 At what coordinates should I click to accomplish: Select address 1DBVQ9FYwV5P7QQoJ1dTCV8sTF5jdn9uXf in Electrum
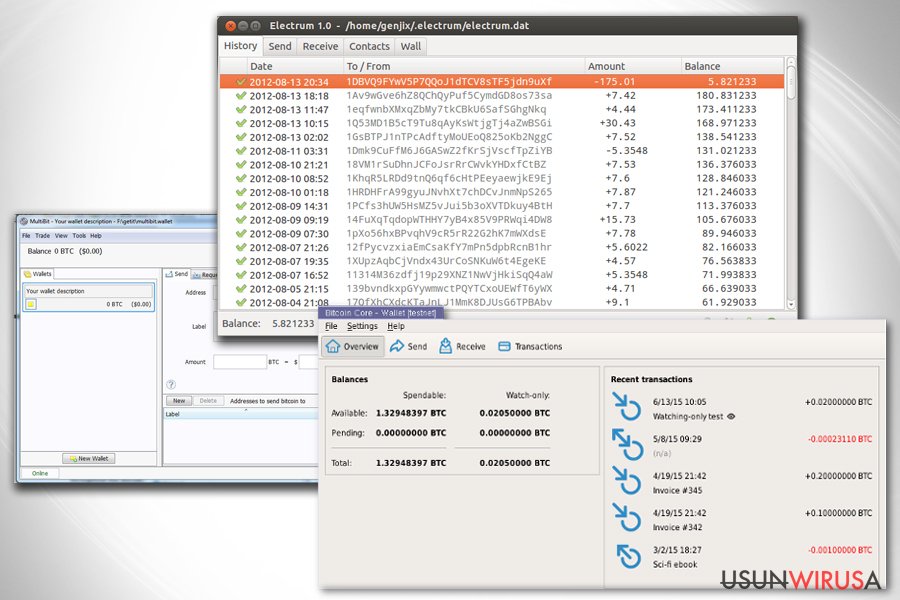pyautogui.click(x=449, y=82)
